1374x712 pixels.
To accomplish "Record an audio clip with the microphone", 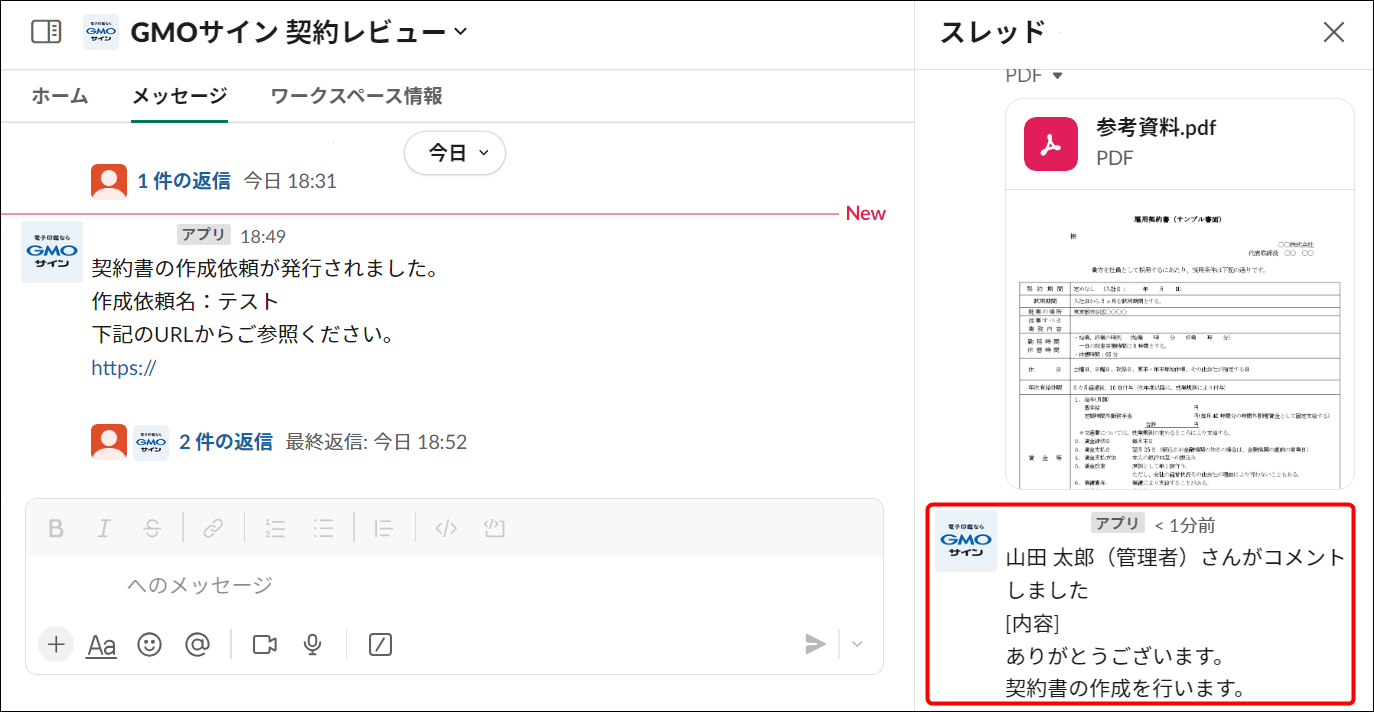I will (312, 644).
